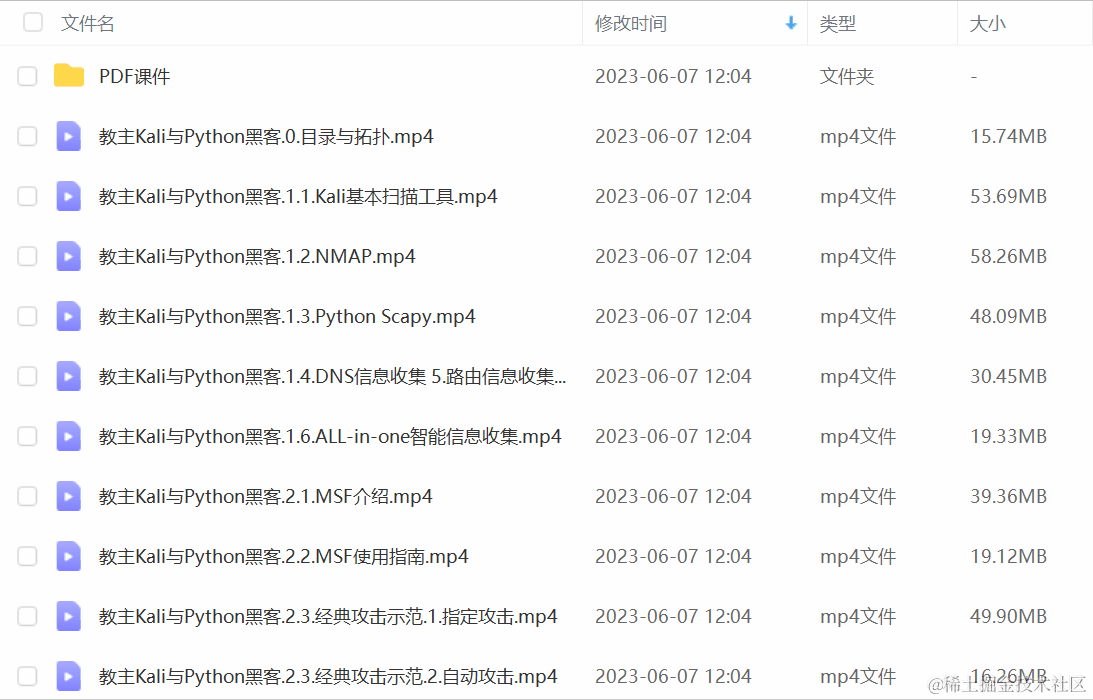Viewport: 1093px width, 700px height.
Task: Click video icon for 1.3.Python Scapy.mp4
Action: pyautogui.click(x=68, y=316)
